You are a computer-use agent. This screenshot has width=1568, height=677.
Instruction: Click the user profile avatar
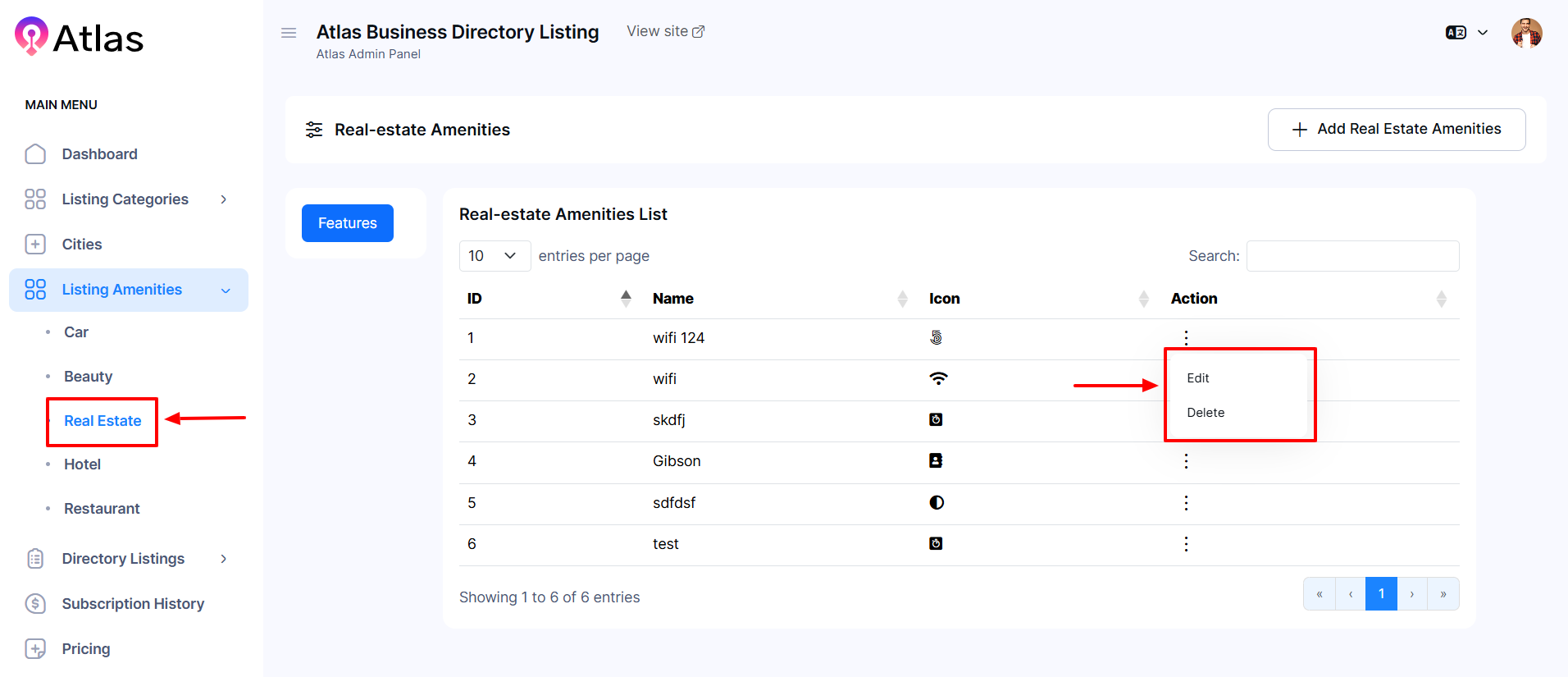coord(1526,33)
